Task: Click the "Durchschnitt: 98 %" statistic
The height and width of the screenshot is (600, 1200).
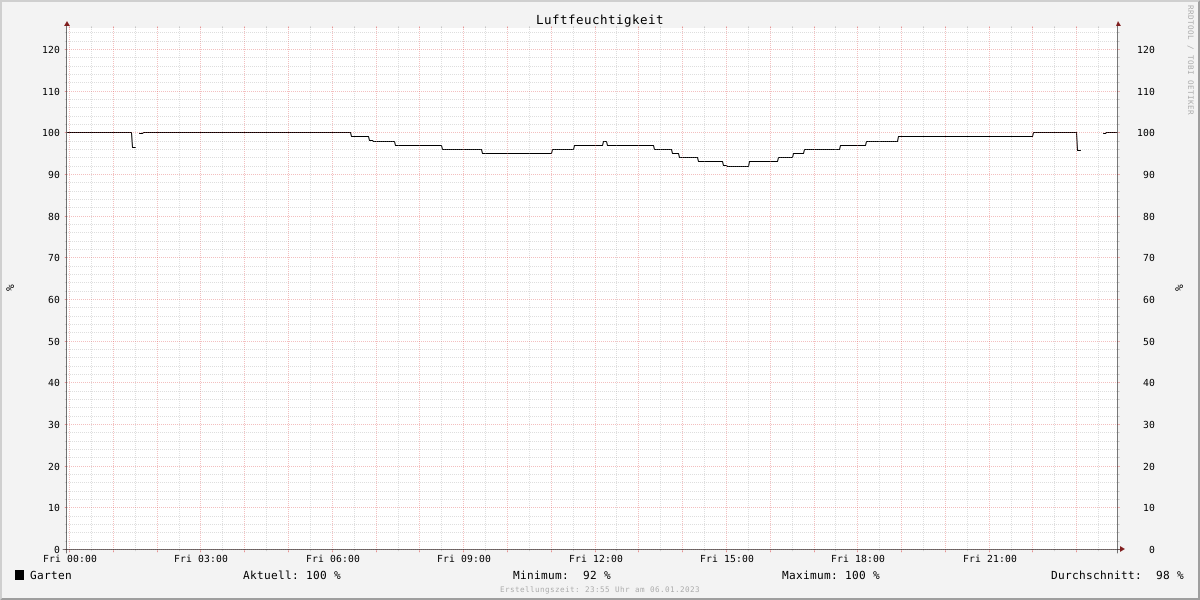Action: point(1117,575)
